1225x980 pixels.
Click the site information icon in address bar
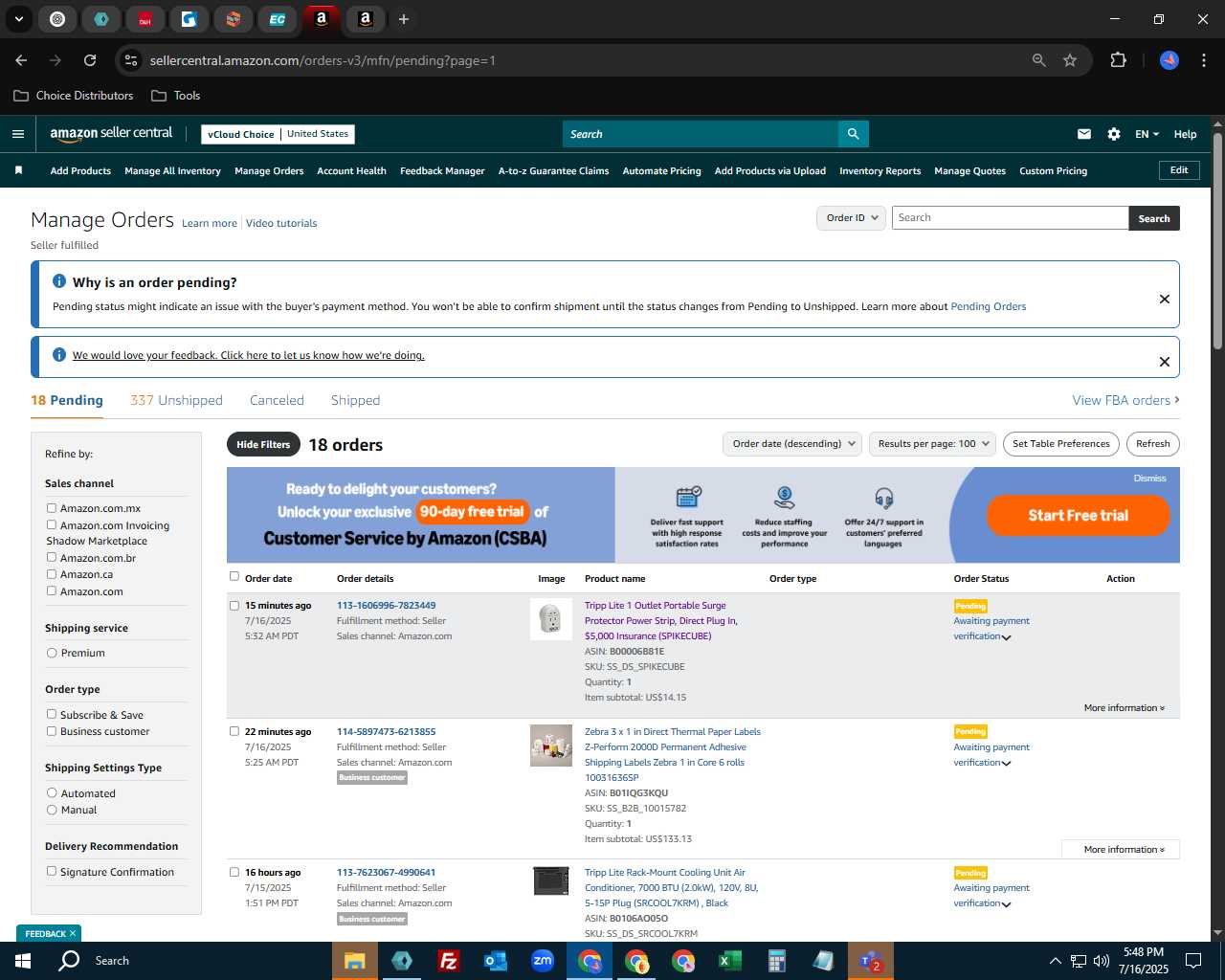tap(132, 60)
